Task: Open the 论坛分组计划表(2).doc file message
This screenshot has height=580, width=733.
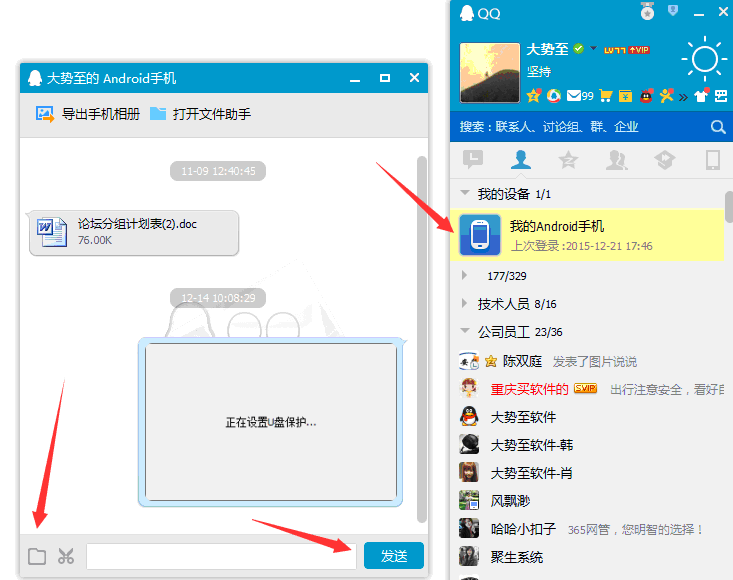Action: tap(134, 232)
